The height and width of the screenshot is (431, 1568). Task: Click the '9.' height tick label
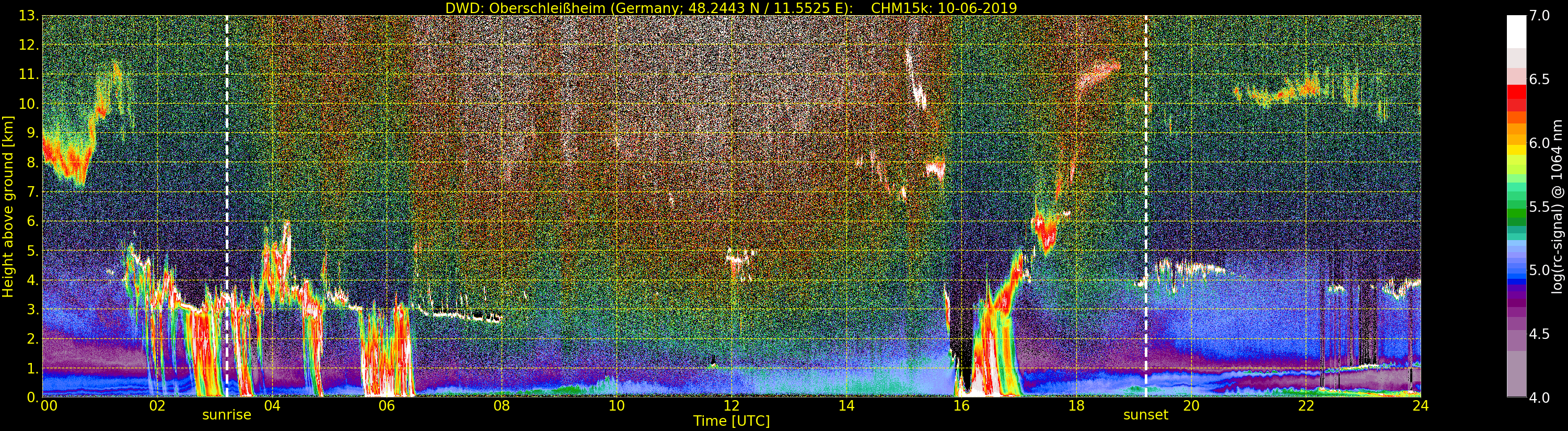point(33,133)
